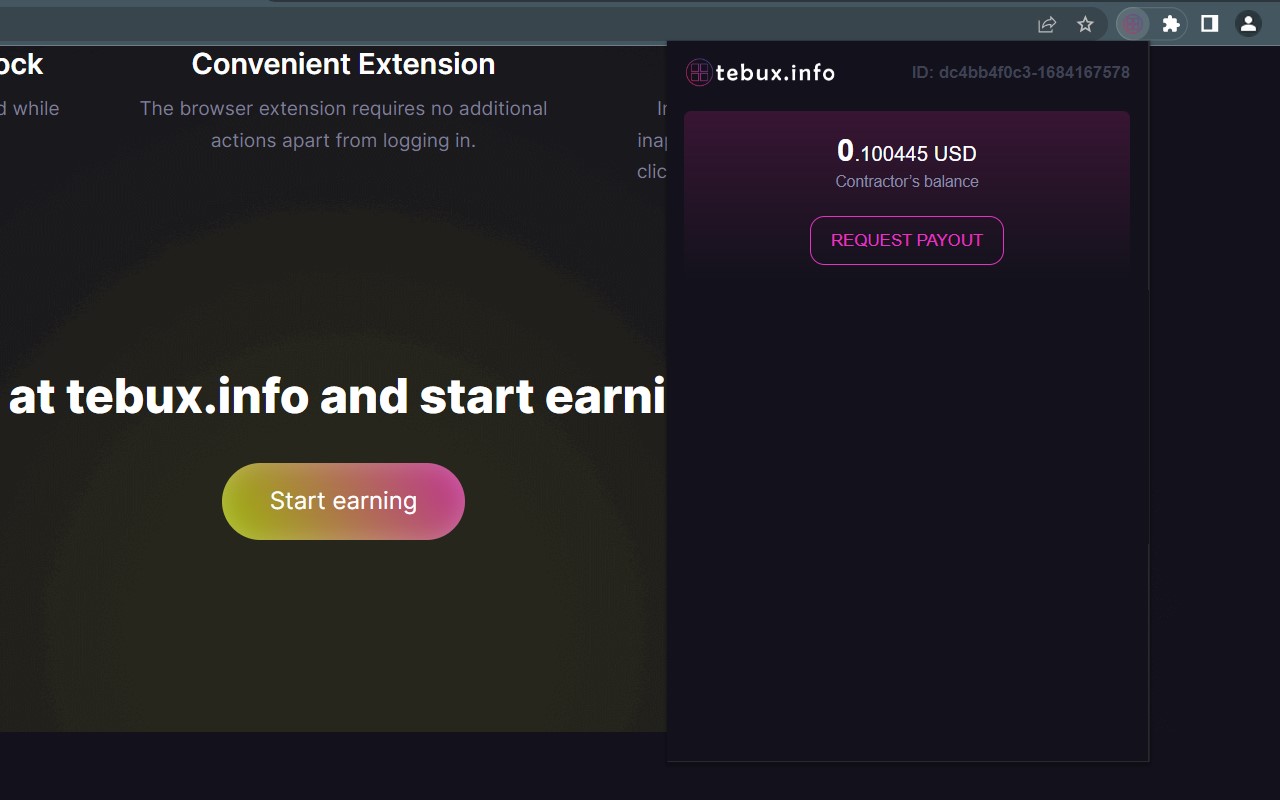Click the Contractor's balance label
The height and width of the screenshot is (800, 1280).
point(906,182)
